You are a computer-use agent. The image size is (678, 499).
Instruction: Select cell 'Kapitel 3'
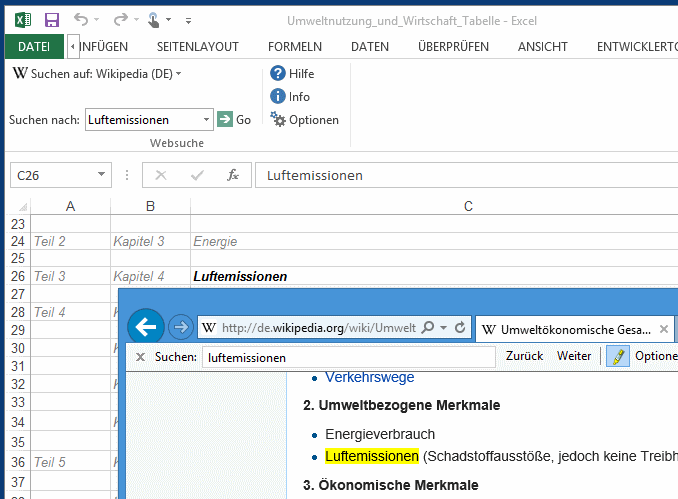[x=150, y=241]
